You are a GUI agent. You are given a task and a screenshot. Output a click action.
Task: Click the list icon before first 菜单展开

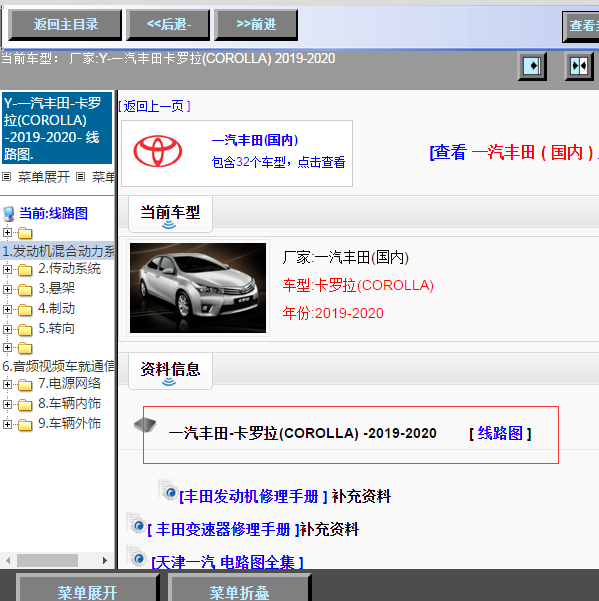(x=7, y=177)
